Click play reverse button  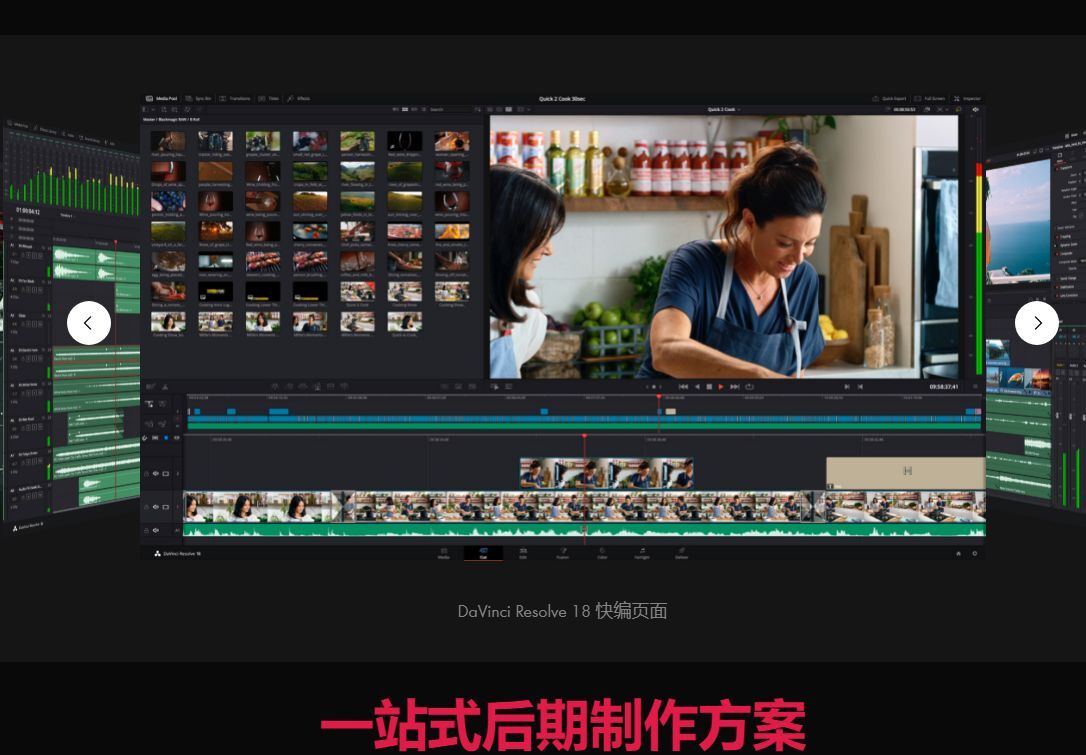tap(697, 387)
